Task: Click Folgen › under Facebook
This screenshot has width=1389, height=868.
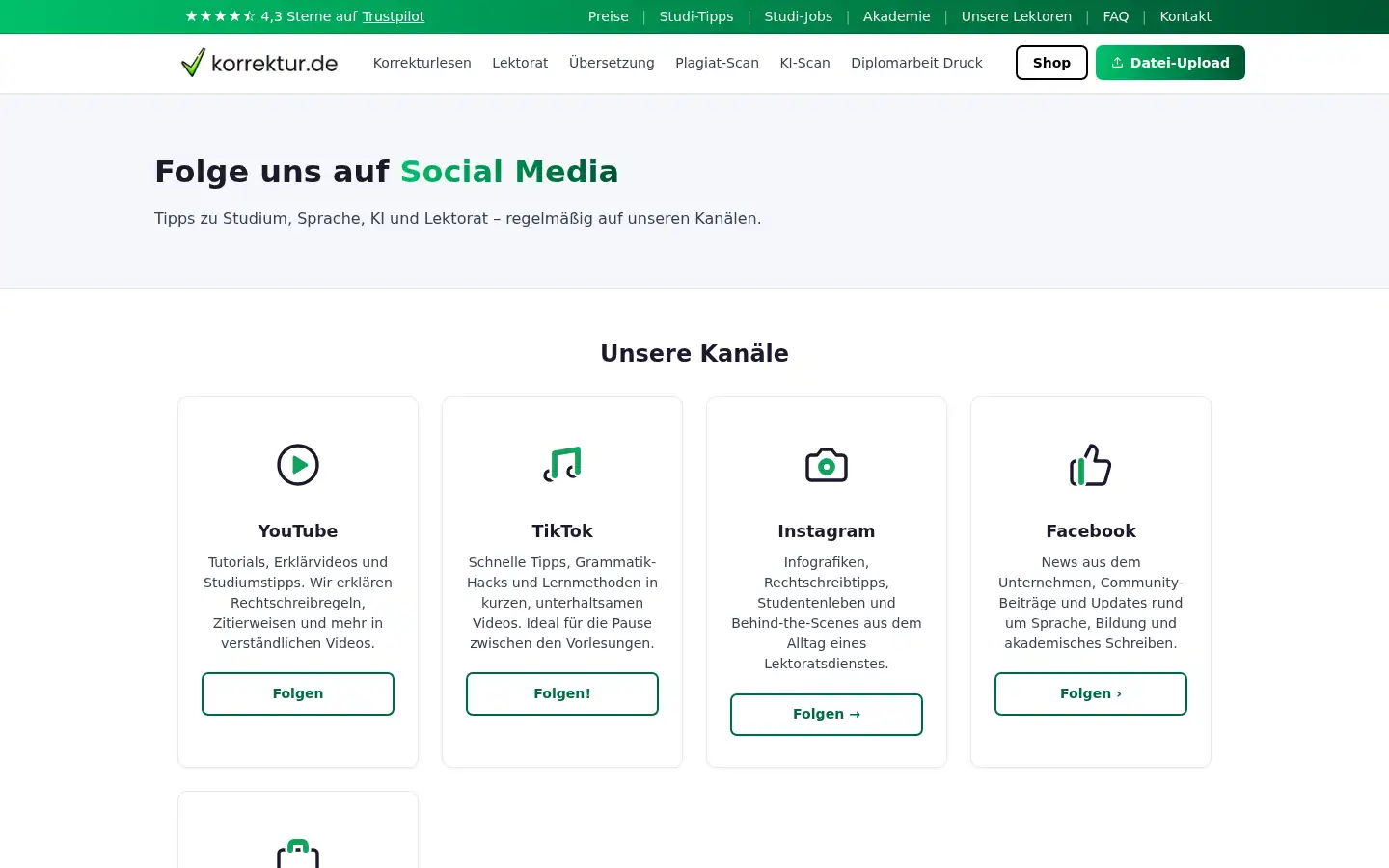Action: [1091, 693]
